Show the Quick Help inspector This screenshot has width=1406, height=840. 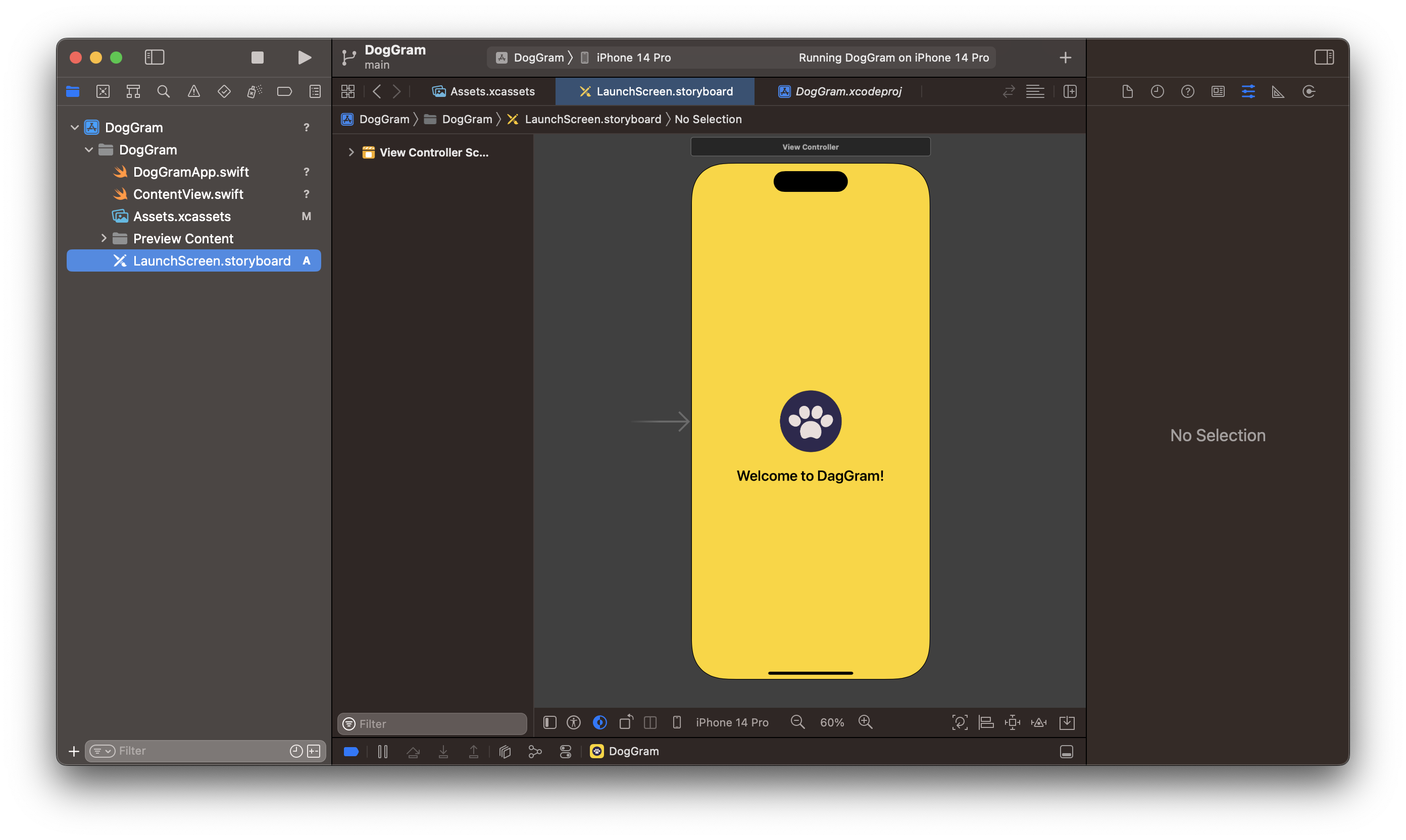click(x=1187, y=91)
